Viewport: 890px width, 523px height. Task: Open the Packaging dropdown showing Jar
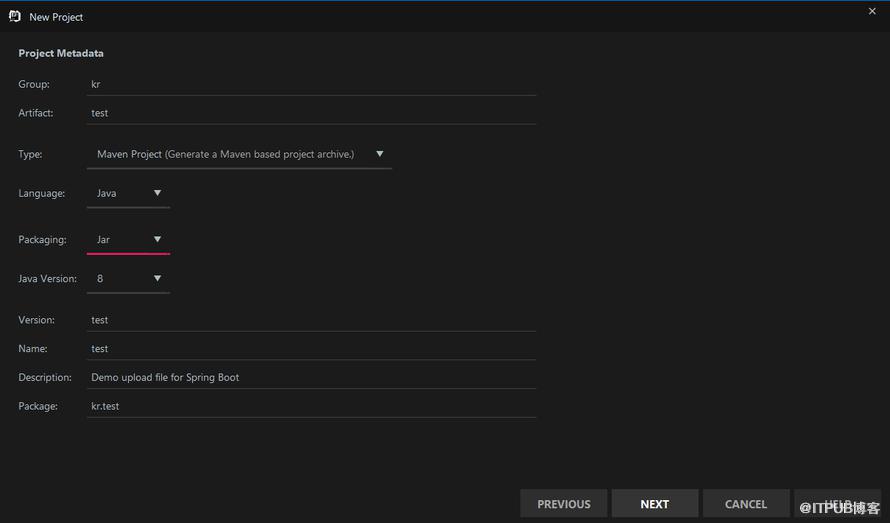tap(128, 240)
